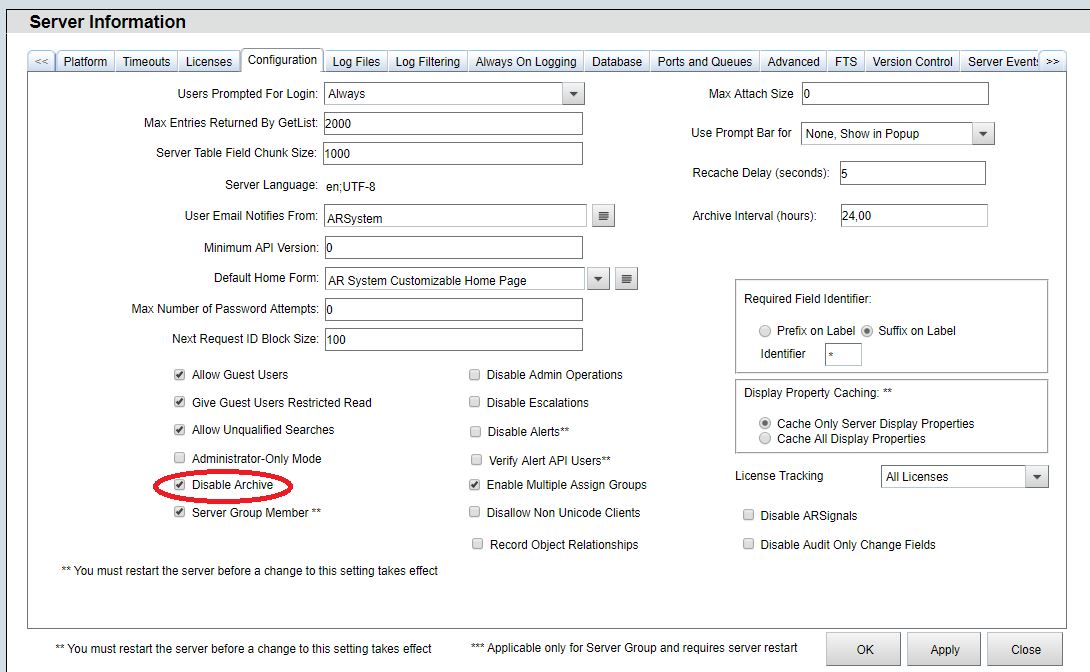Open menu icon beside Default Home Form
1090x672 pixels.
[626, 279]
